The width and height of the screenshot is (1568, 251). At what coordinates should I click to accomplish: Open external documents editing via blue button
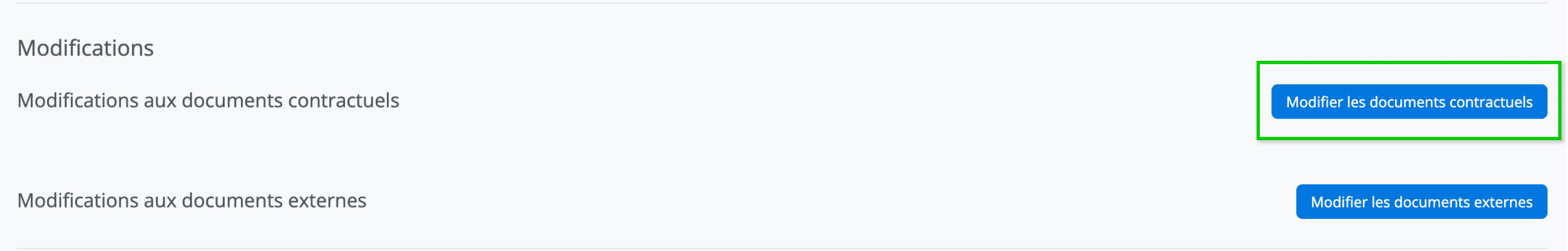(x=1421, y=202)
